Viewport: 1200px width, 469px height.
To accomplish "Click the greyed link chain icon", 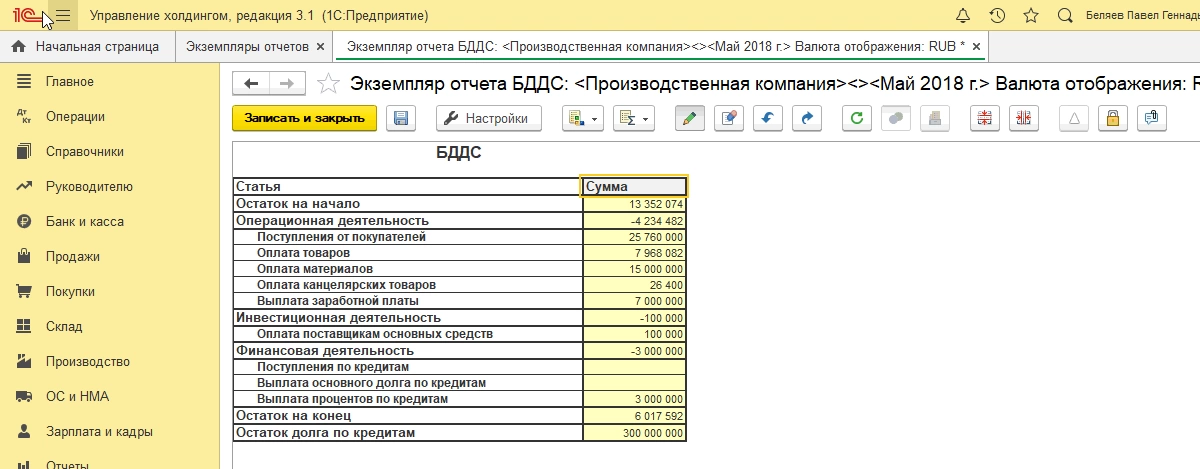I will 895,118.
